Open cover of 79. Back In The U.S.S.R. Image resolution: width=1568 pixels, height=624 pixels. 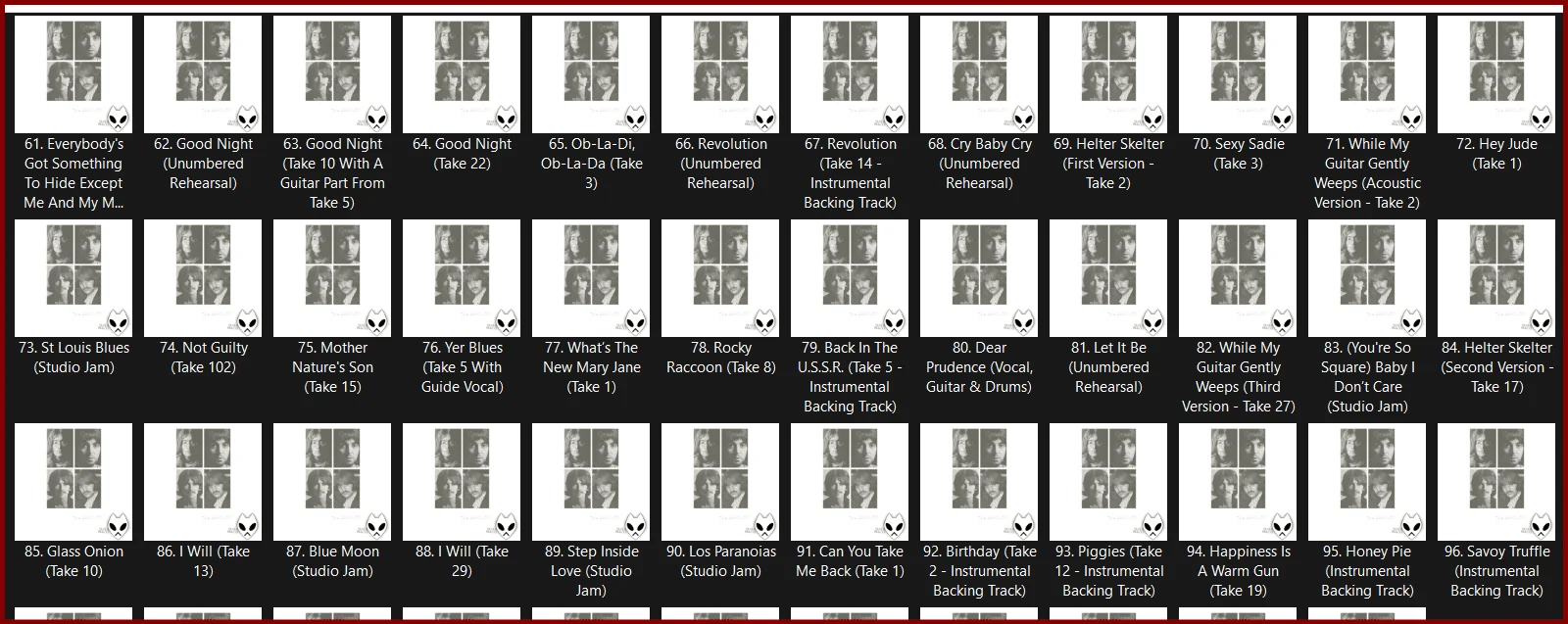850,278
